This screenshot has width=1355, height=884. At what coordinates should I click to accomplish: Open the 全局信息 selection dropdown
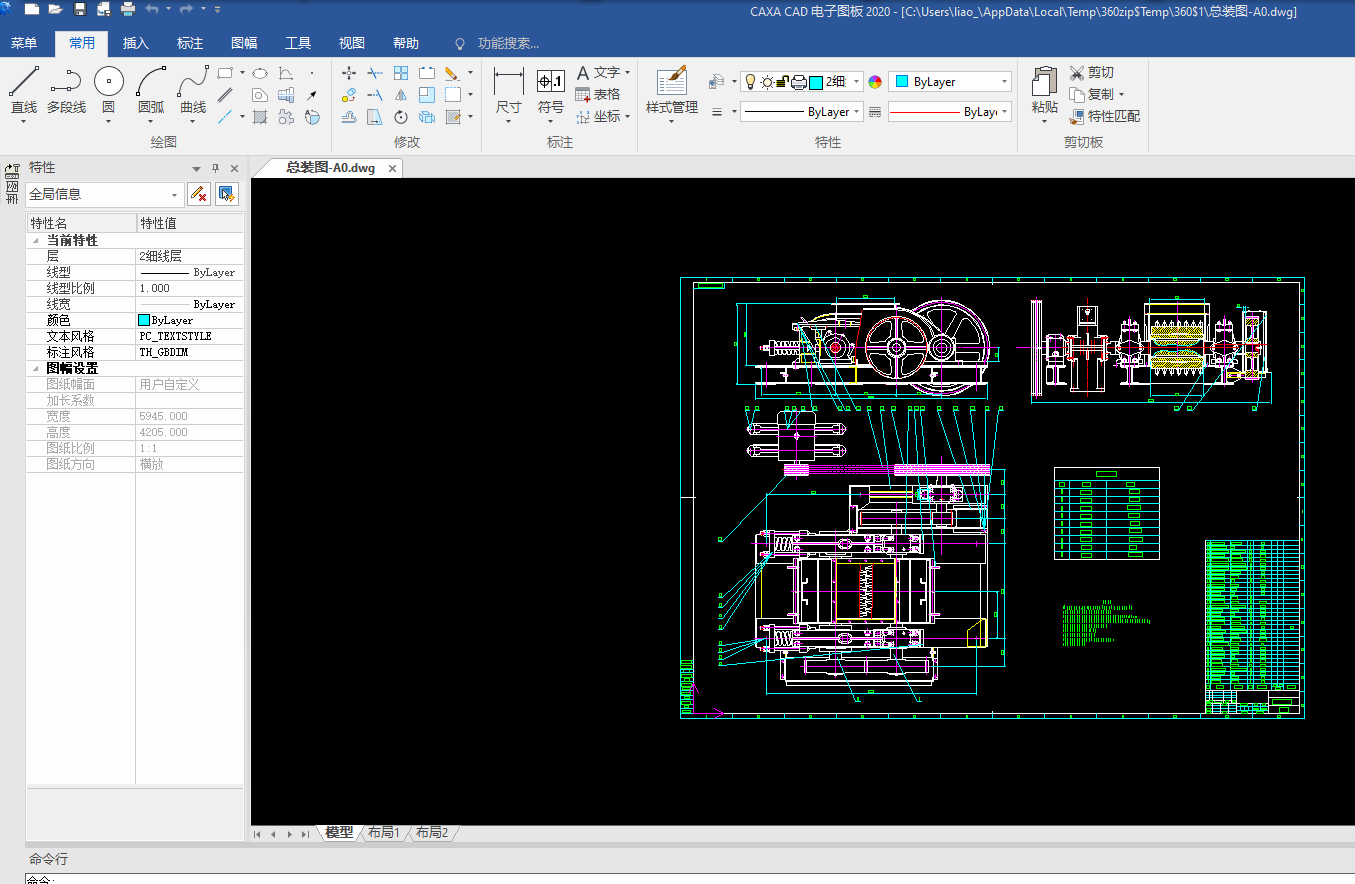click(175, 195)
